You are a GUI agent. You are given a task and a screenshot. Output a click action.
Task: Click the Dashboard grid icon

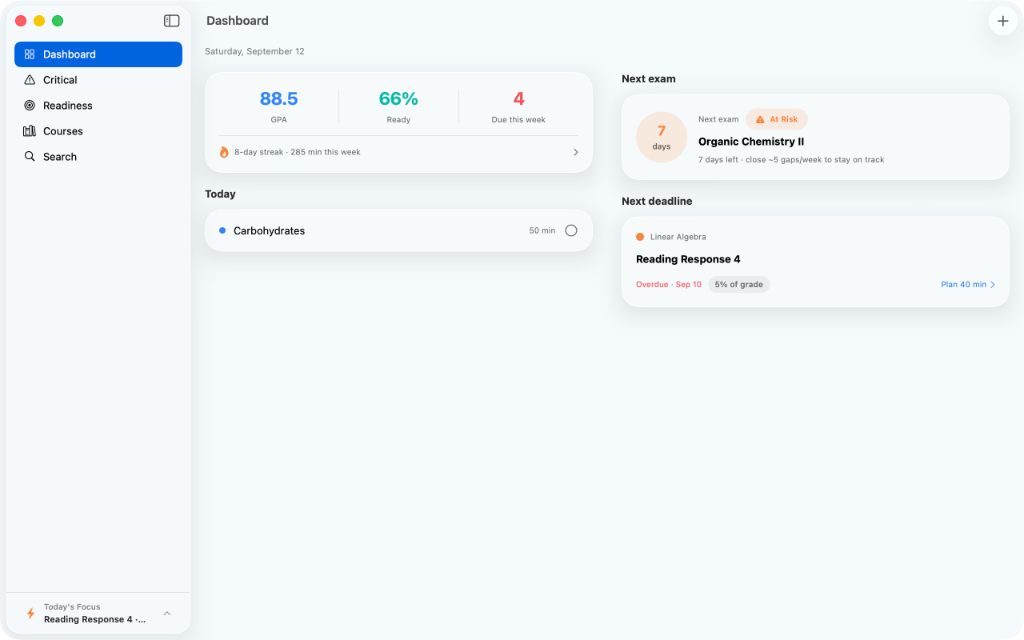click(29, 54)
